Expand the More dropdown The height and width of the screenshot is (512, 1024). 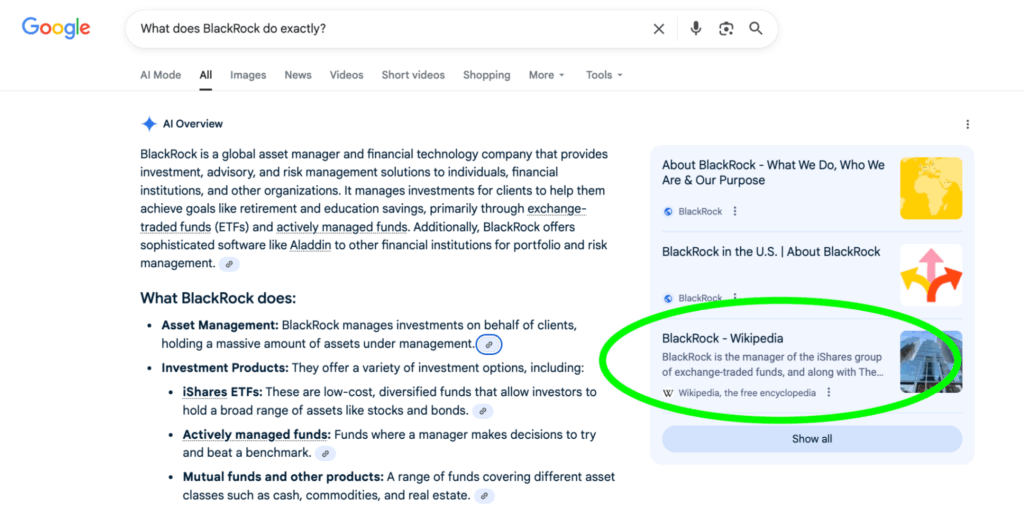(x=546, y=75)
